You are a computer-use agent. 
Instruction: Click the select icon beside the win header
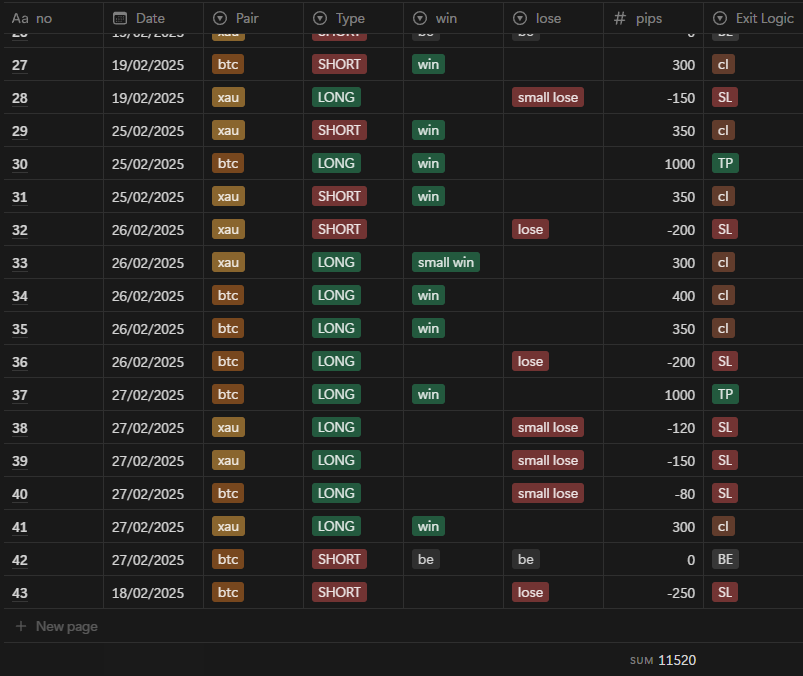pos(420,18)
